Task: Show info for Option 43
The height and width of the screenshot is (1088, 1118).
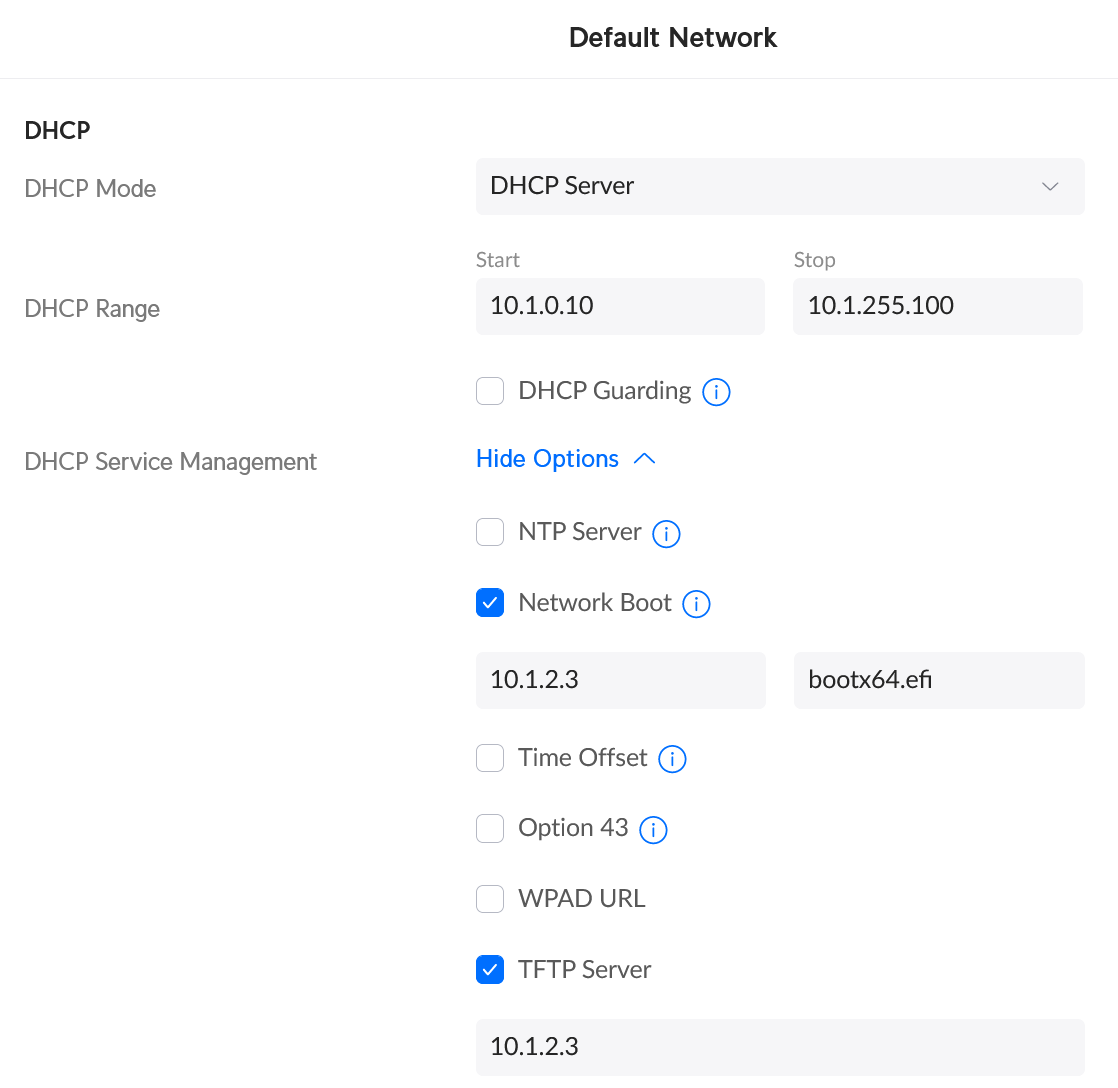Action: [x=653, y=829]
